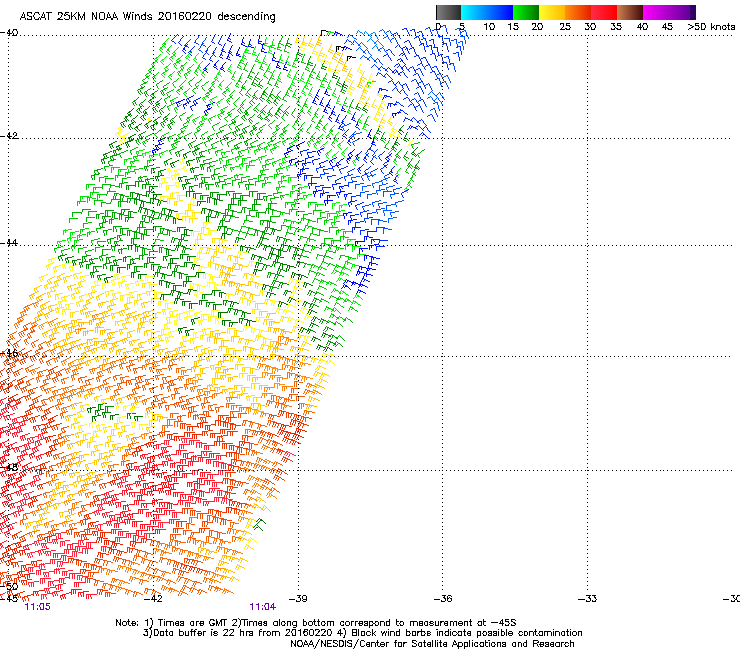Click the black contaminated wind barbs near the top
Screen dimensions: 740x650
tap(338, 46)
